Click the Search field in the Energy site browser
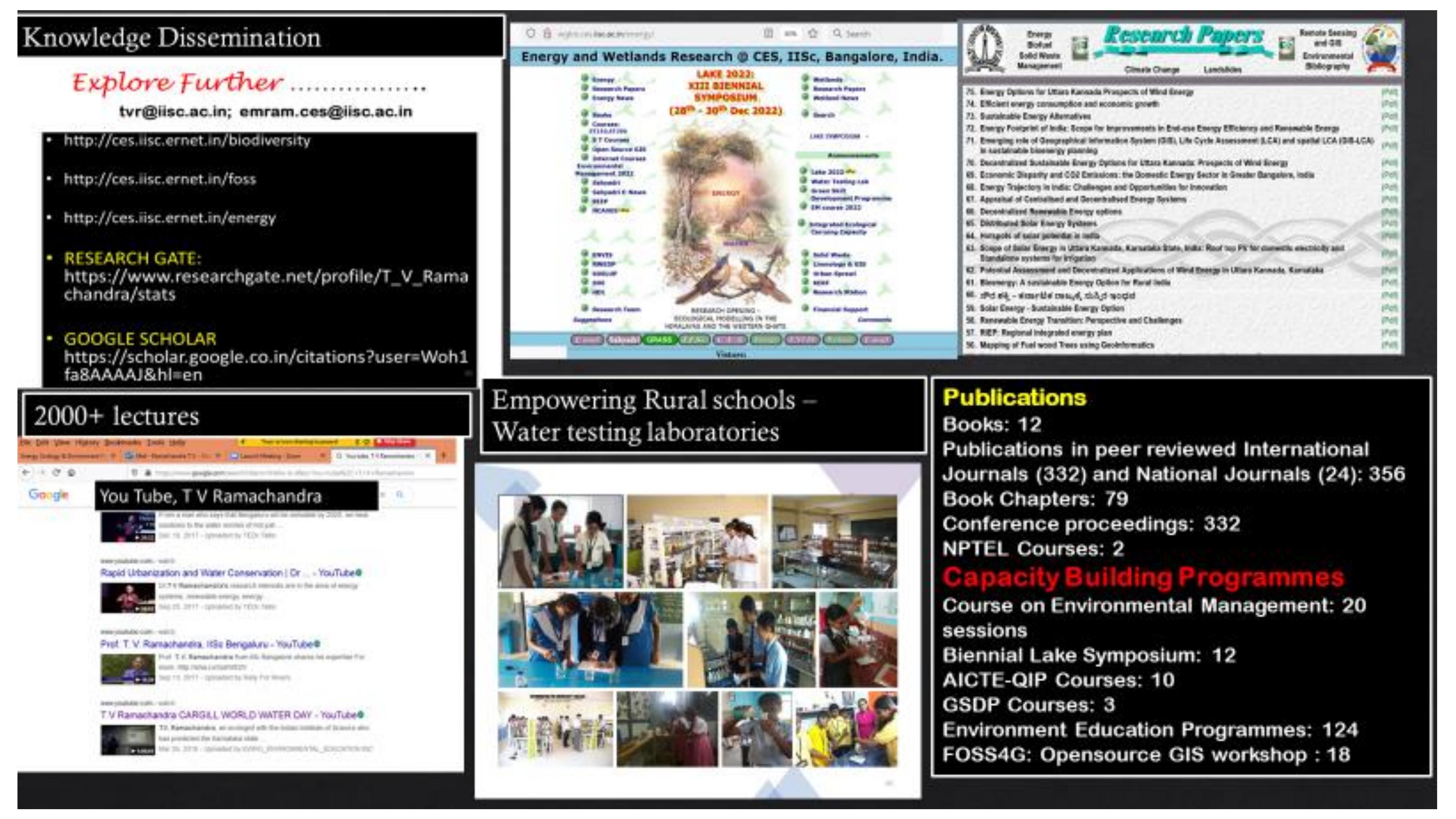 (x=857, y=33)
